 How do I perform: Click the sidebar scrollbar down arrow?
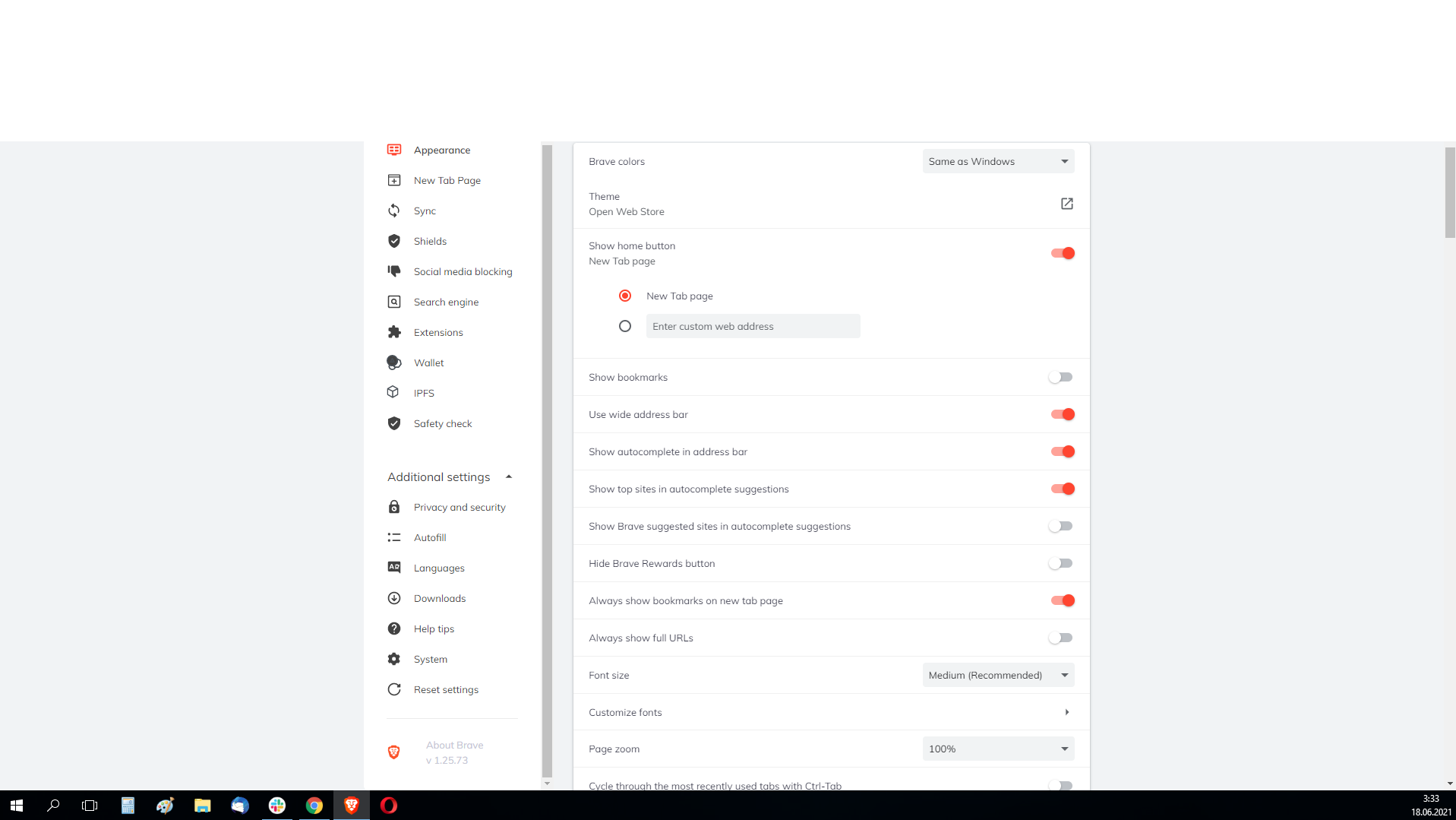[x=547, y=784]
